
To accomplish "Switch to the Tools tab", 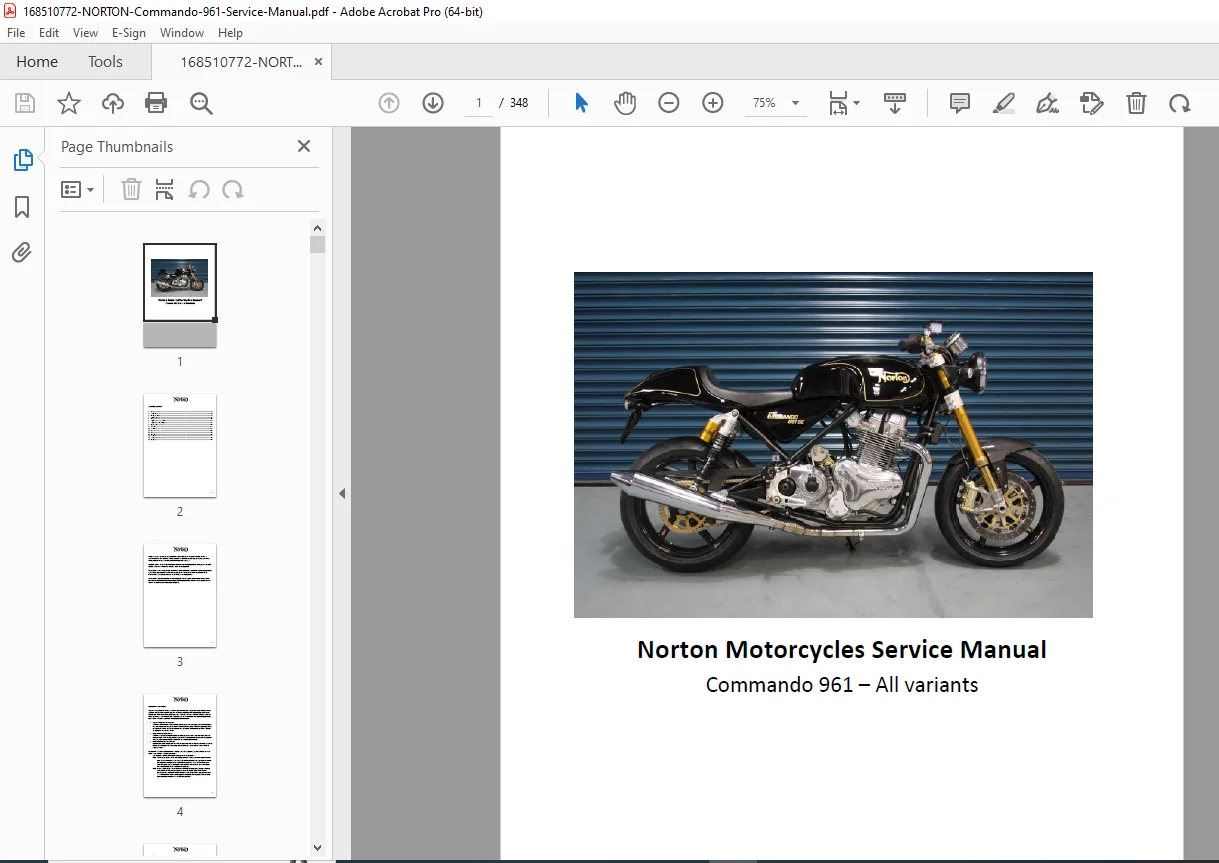I will pyautogui.click(x=105, y=62).
